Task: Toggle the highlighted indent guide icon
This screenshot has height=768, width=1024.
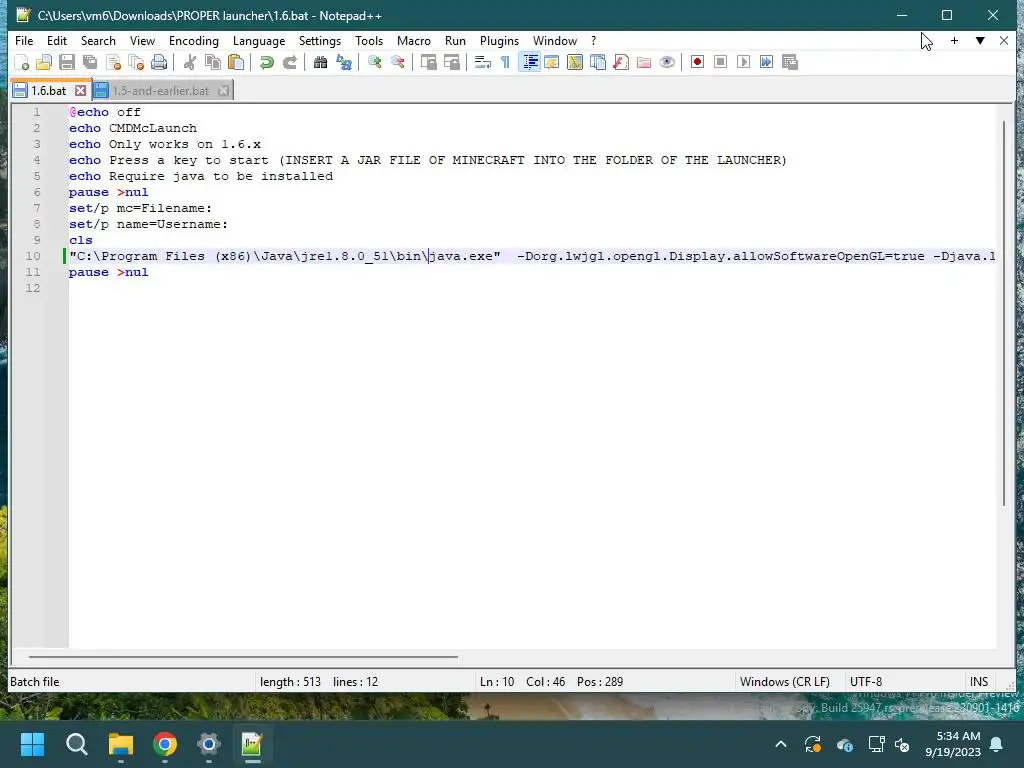Action: (530, 62)
